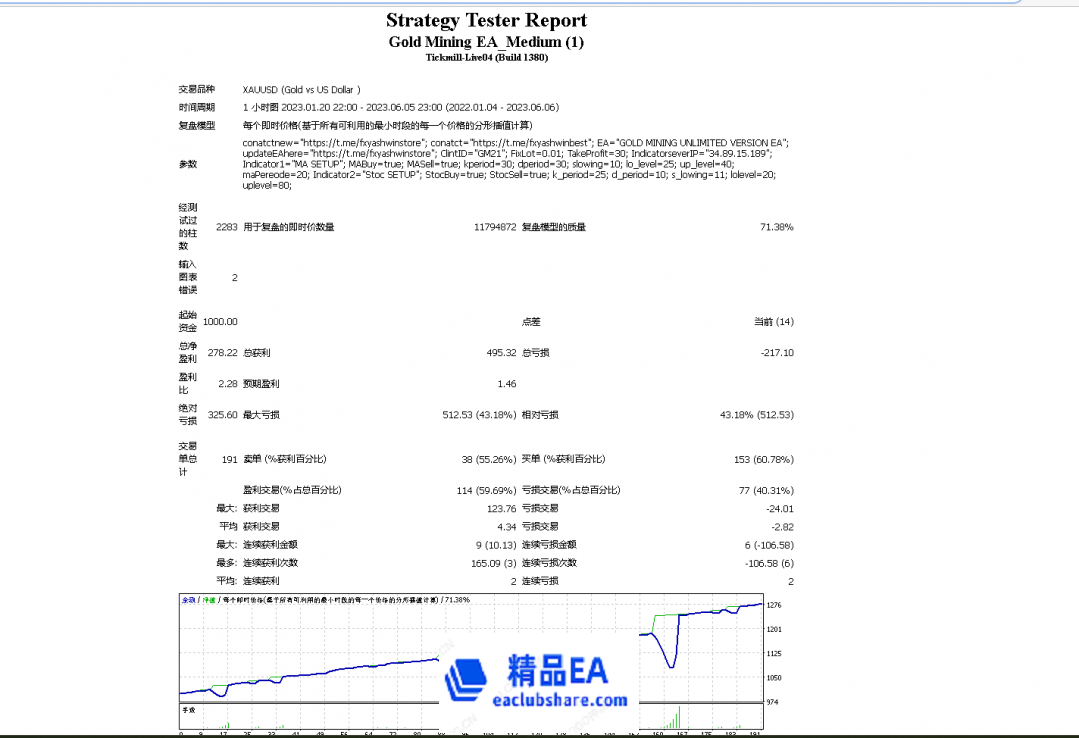Click the total net profit value 278.22

[222, 352]
